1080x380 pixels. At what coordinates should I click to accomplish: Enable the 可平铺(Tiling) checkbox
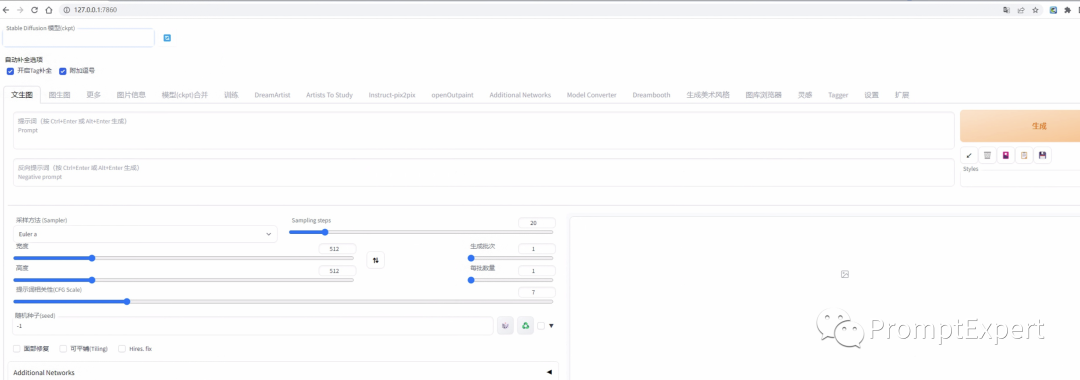[63, 349]
